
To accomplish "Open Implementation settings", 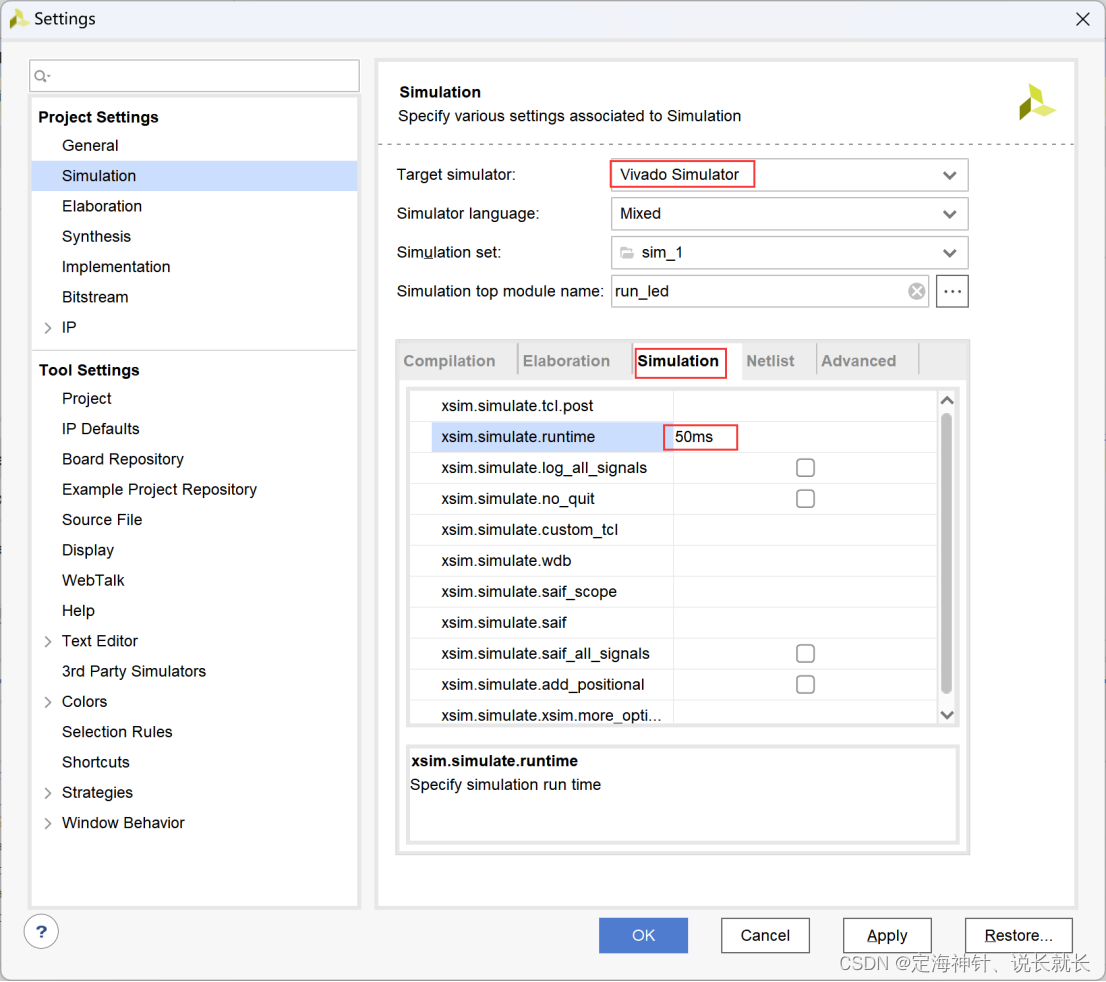I will (116, 267).
